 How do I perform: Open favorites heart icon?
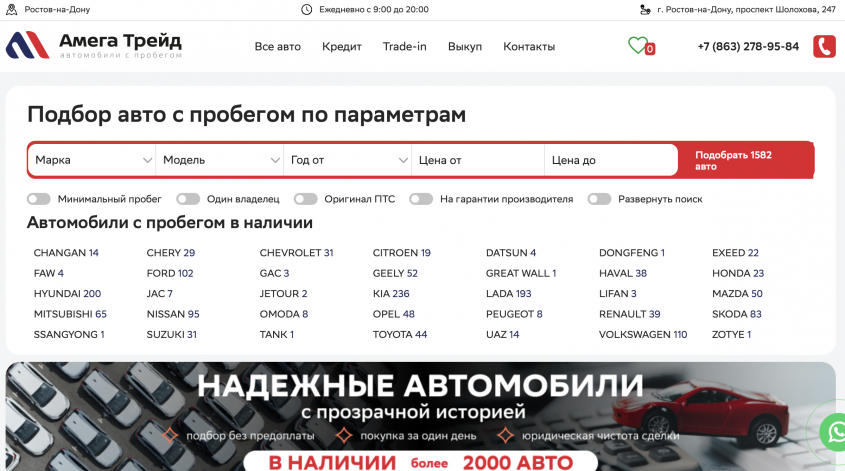tap(637, 45)
